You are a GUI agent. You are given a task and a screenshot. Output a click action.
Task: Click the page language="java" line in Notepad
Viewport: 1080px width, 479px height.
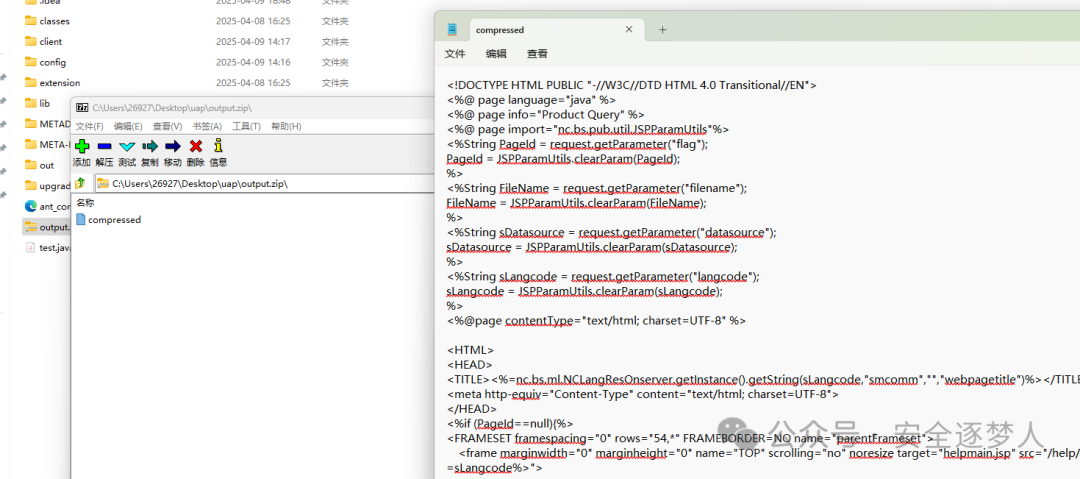pos(531,100)
